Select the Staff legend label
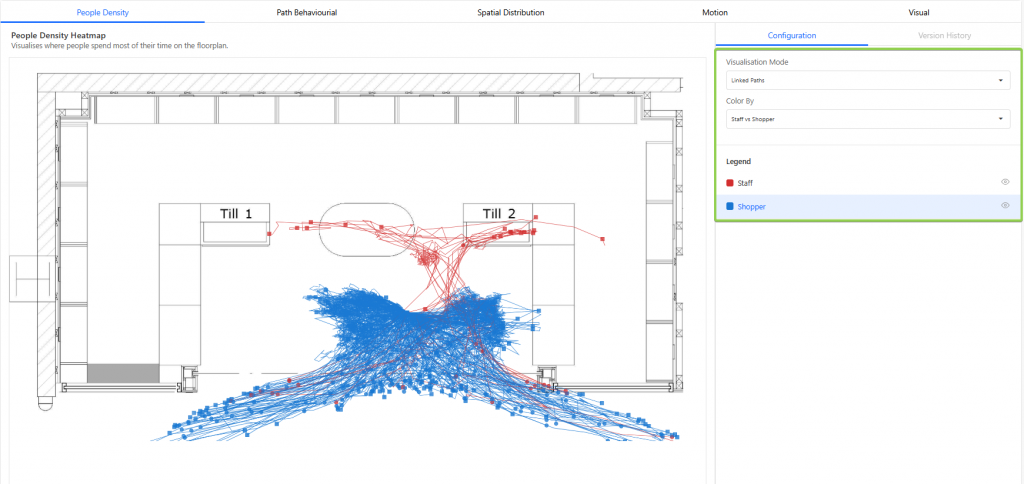This screenshot has width=1024, height=484. 745,183
